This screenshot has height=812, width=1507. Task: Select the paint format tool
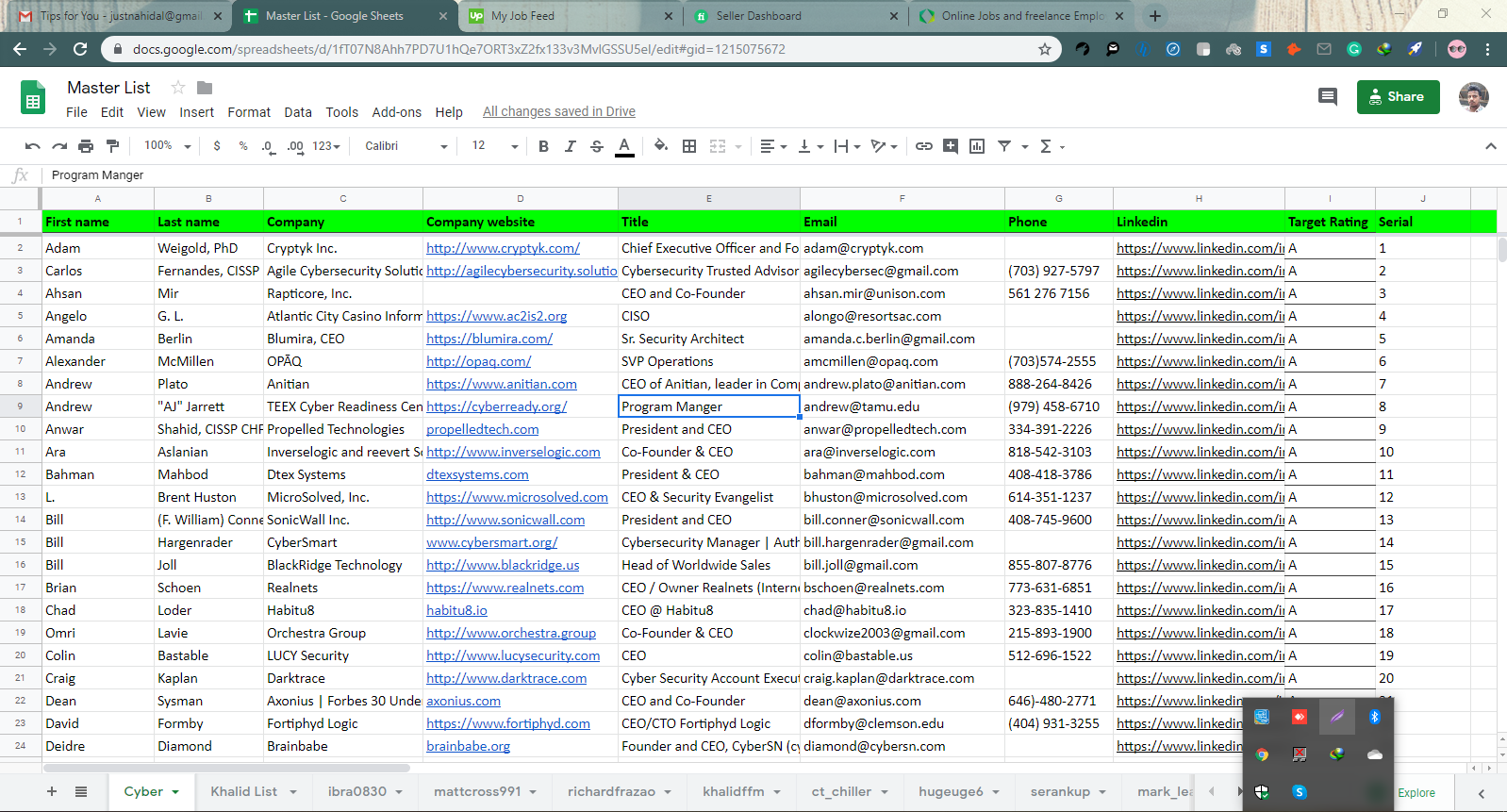coord(113,146)
